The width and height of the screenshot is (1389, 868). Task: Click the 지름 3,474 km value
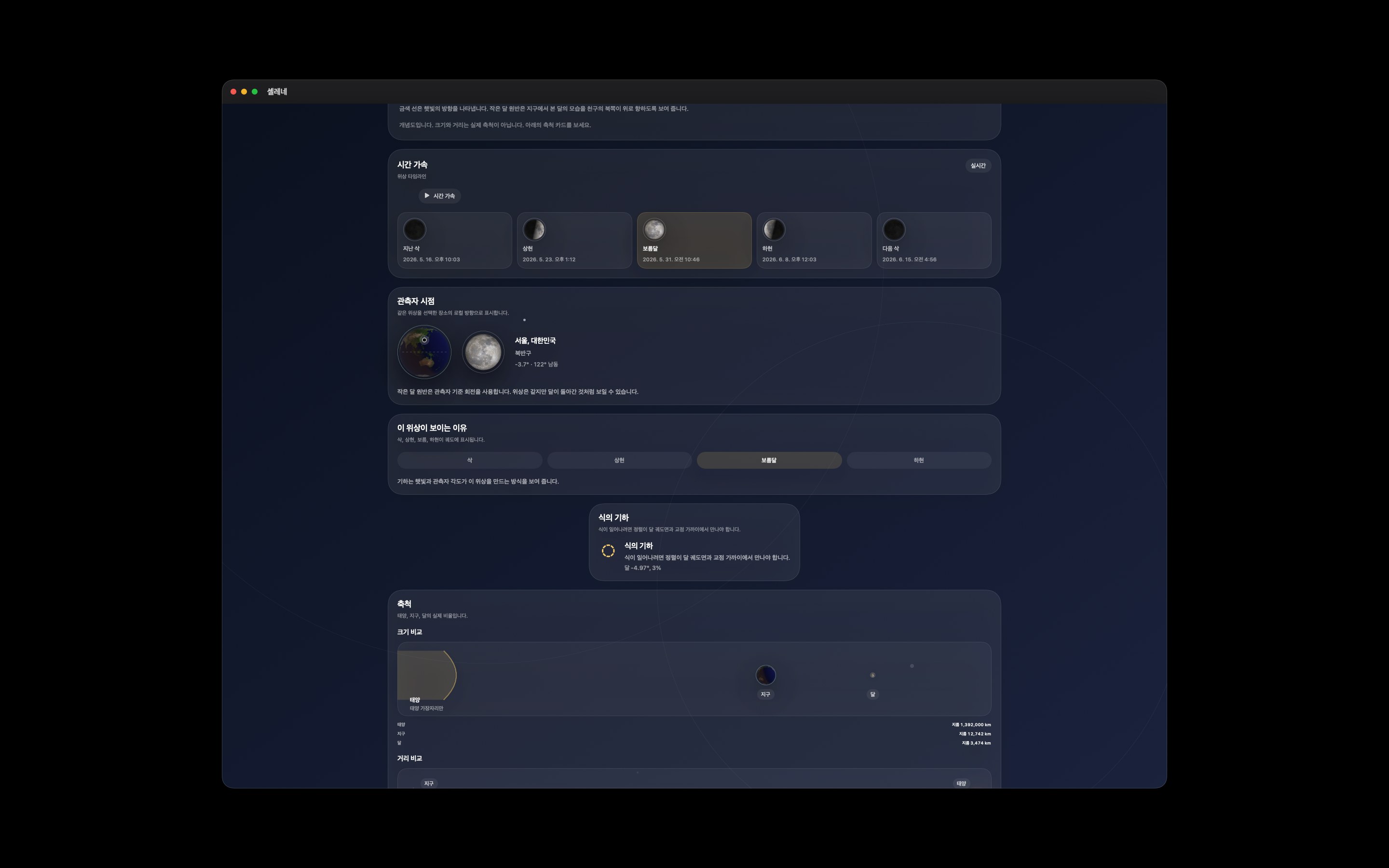(976, 743)
